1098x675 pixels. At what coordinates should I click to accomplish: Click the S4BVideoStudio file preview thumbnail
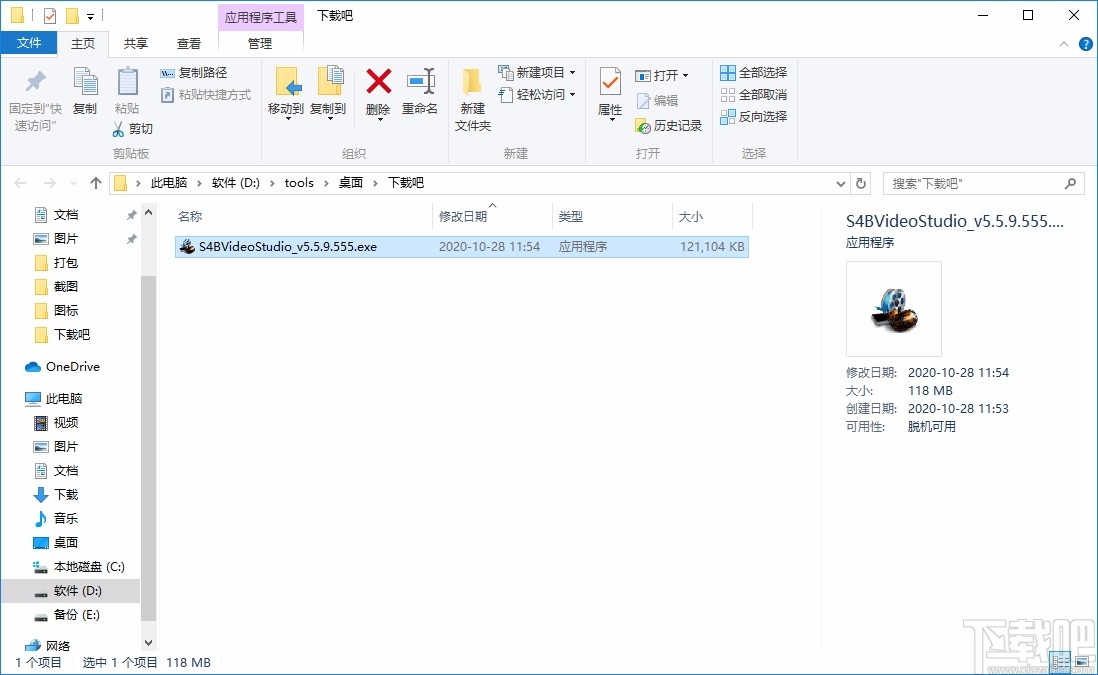coord(893,308)
